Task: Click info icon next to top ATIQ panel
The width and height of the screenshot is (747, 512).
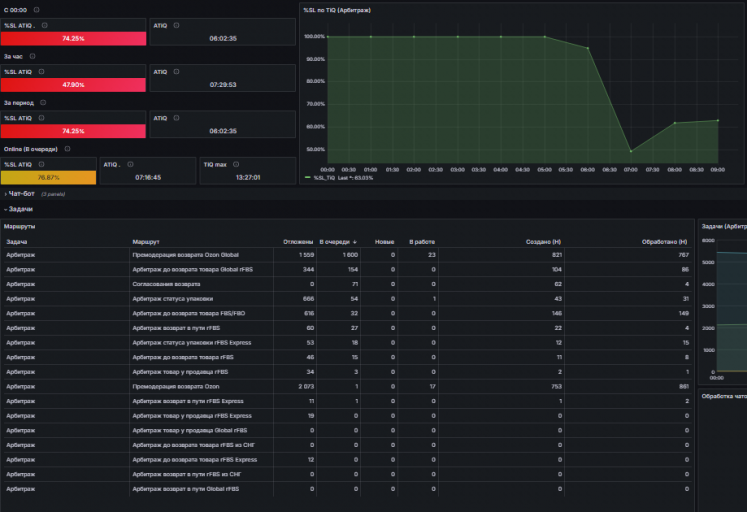Action: pyautogui.click(x=176, y=25)
